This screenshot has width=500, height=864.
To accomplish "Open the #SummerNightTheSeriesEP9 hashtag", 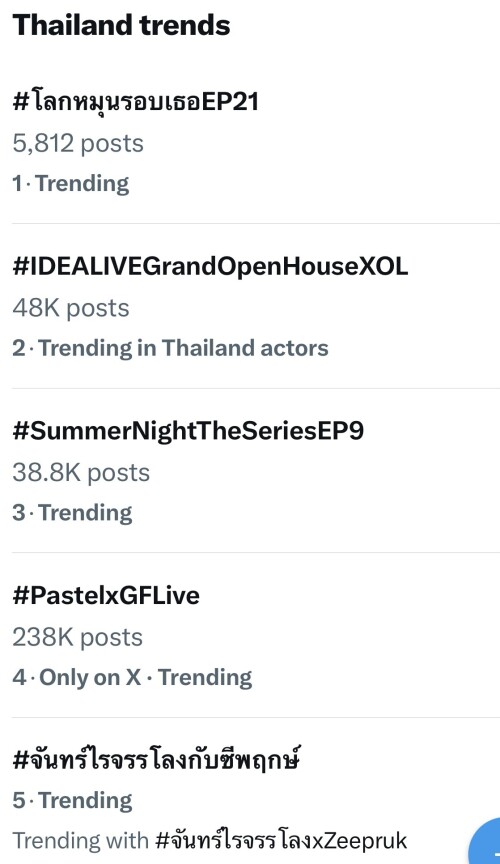I will (x=188, y=431).
